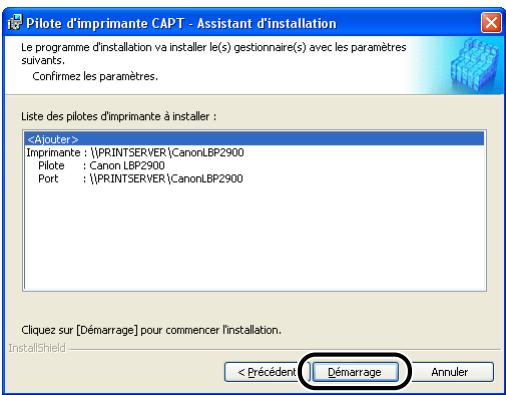The height and width of the screenshot is (395, 506).
Task: Click the installer icon in the title bar
Action: [15, 23]
